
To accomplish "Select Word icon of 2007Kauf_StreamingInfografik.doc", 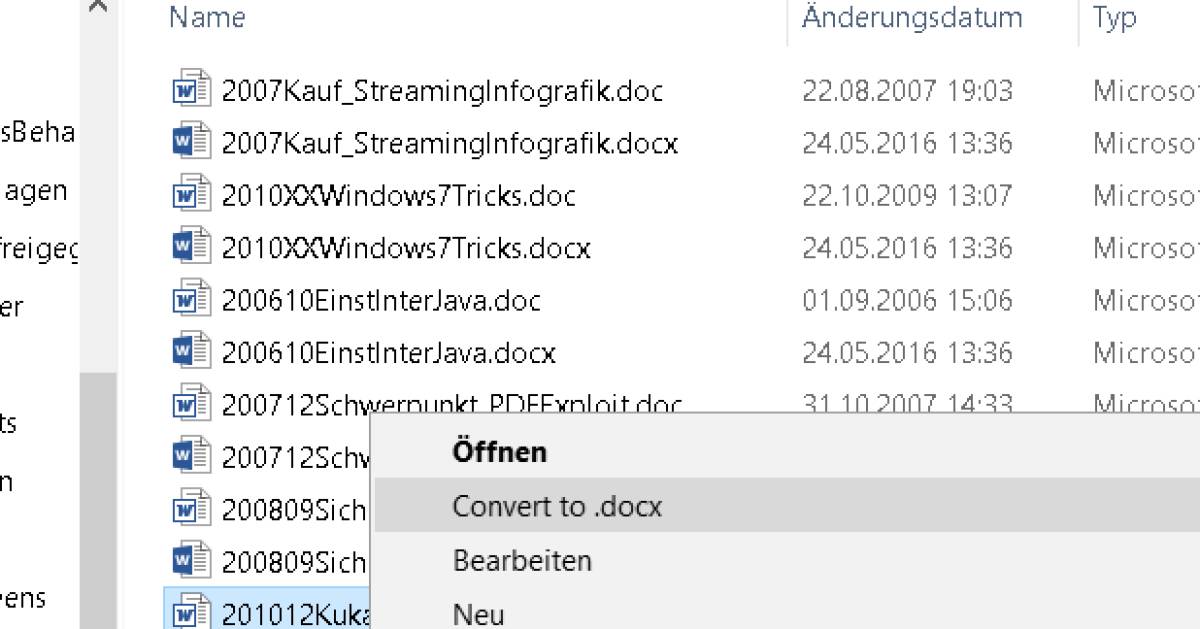I will (x=191, y=91).
